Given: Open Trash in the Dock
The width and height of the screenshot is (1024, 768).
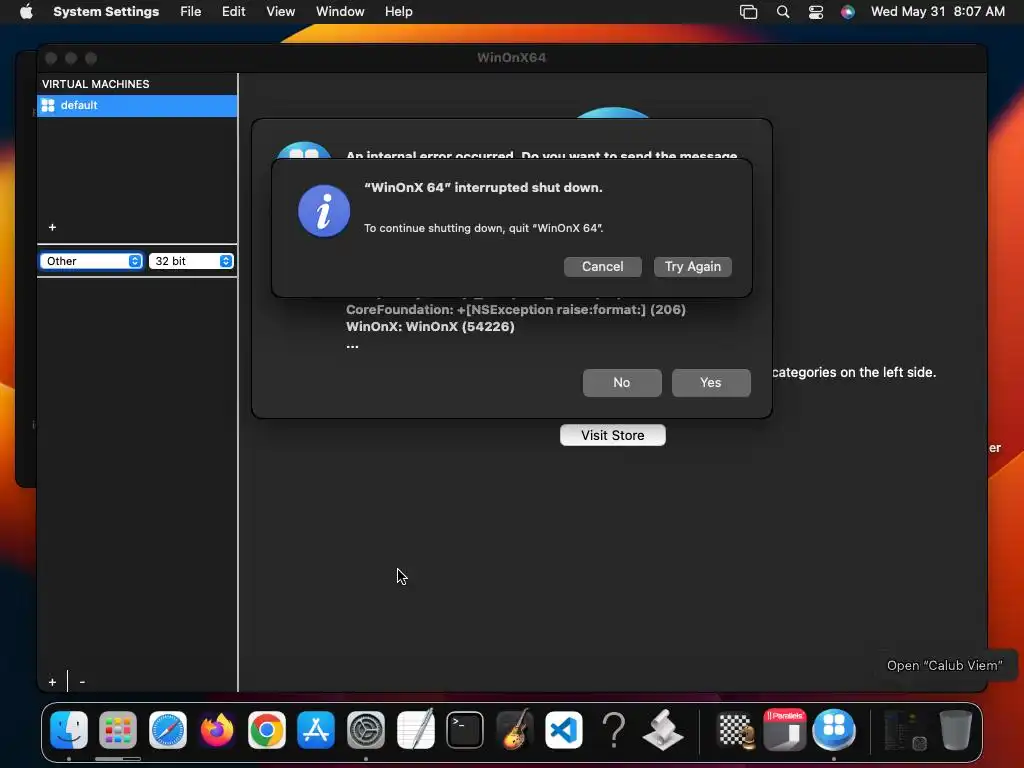Looking at the screenshot, I should tap(955, 729).
